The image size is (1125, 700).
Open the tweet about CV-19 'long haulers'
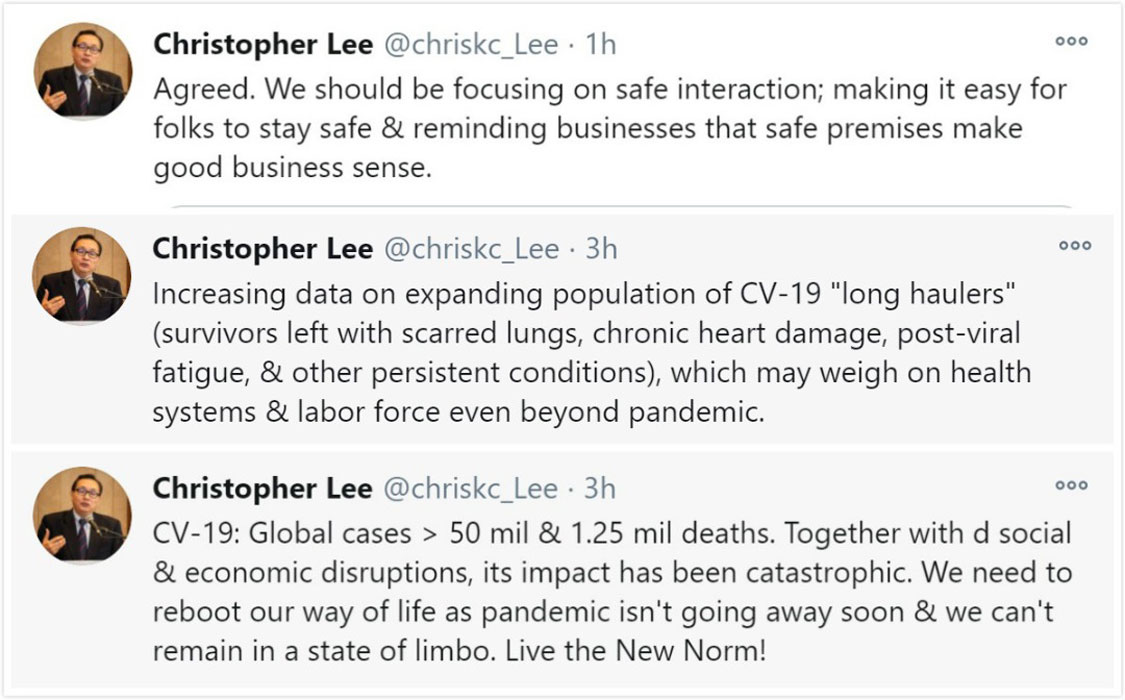(x=592, y=353)
